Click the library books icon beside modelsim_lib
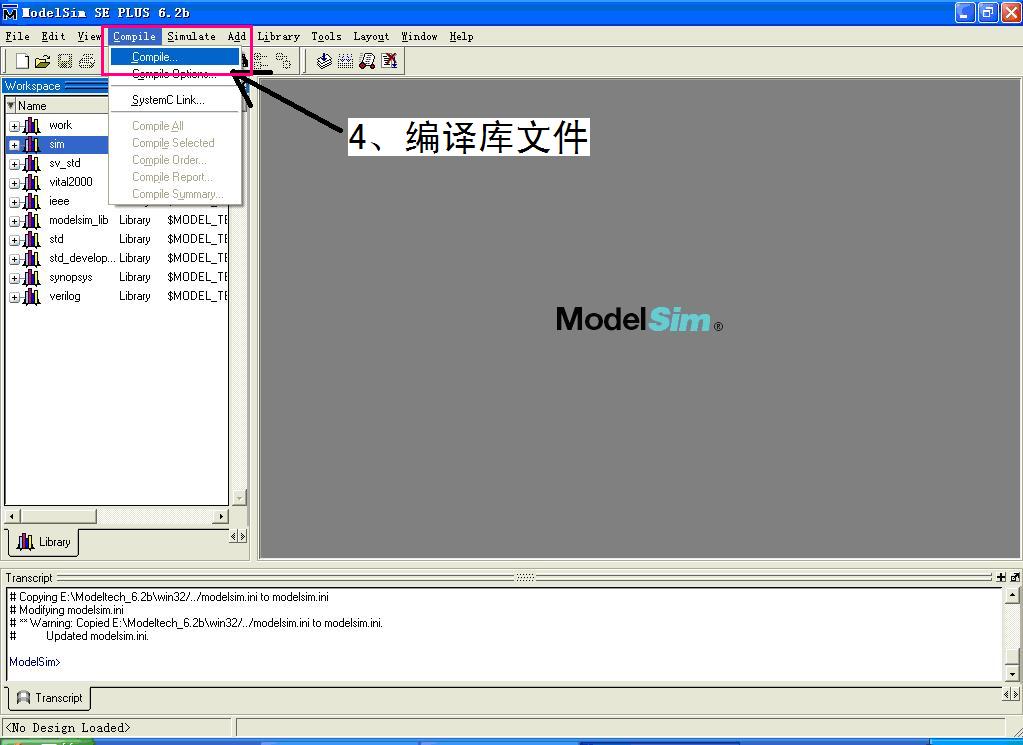The width and height of the screenshot is (1023, 745). [31, 220]
